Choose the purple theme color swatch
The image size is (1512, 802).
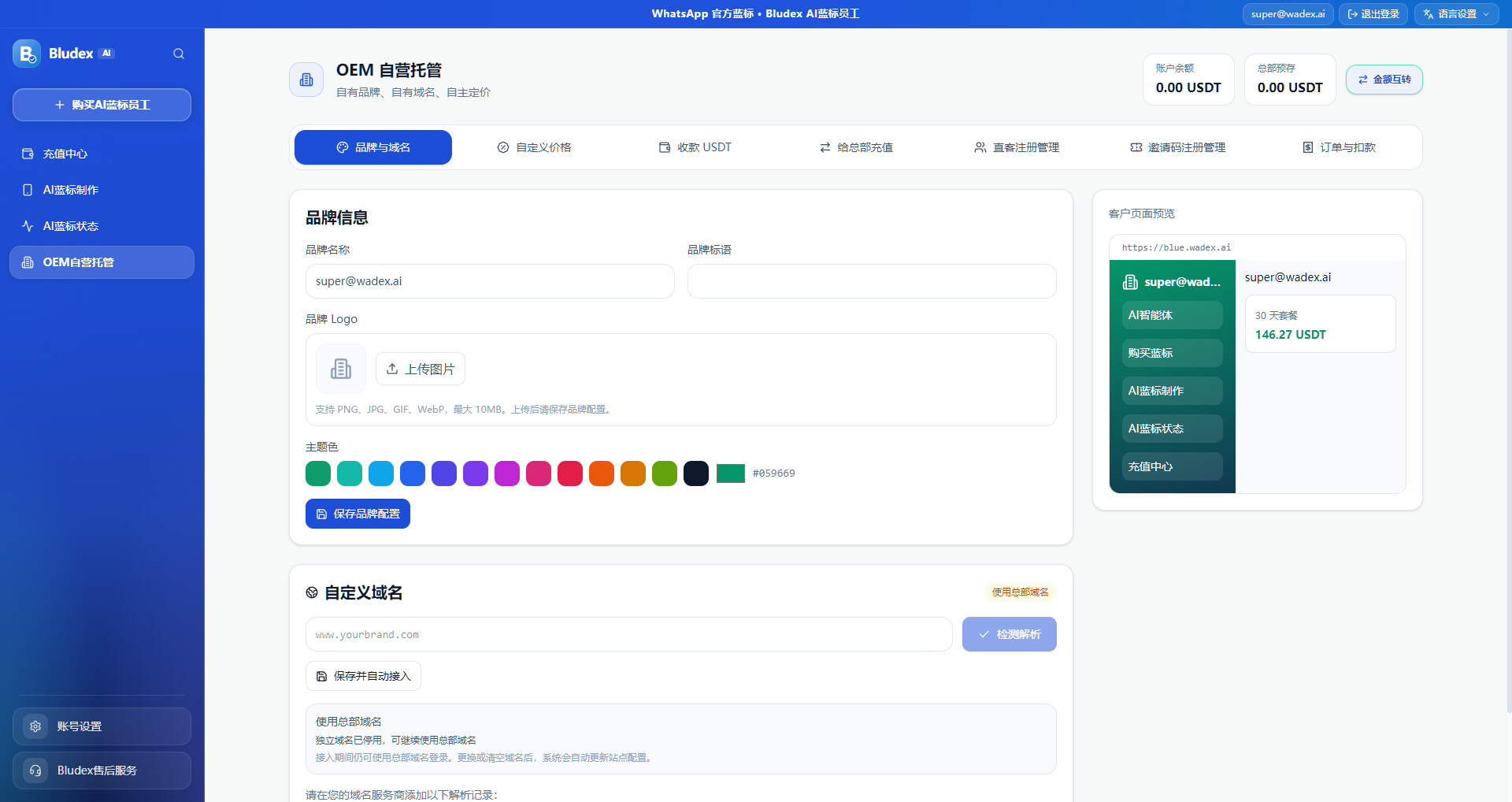click(476, 473)
